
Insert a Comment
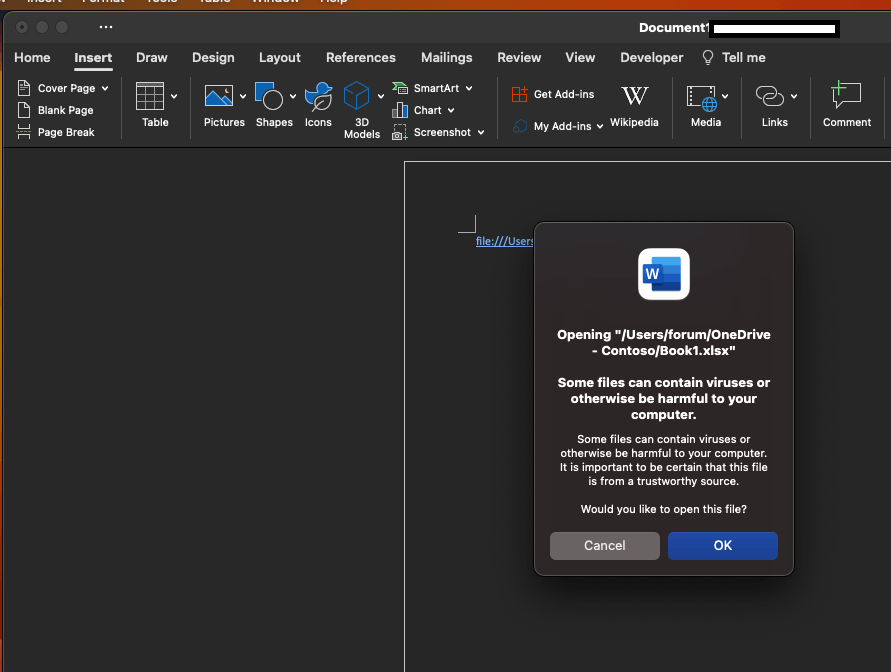point(847,105)
